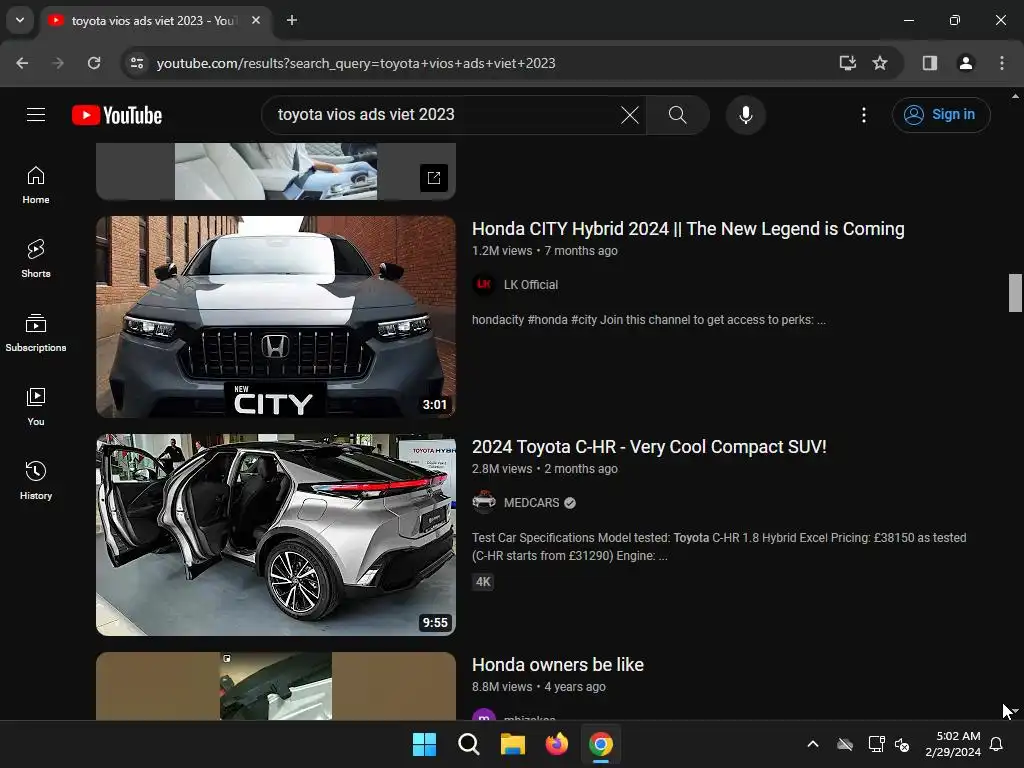Open Home in the sidebar
The width and height of the screenshot is (1024, 768).
coord(36,185)
